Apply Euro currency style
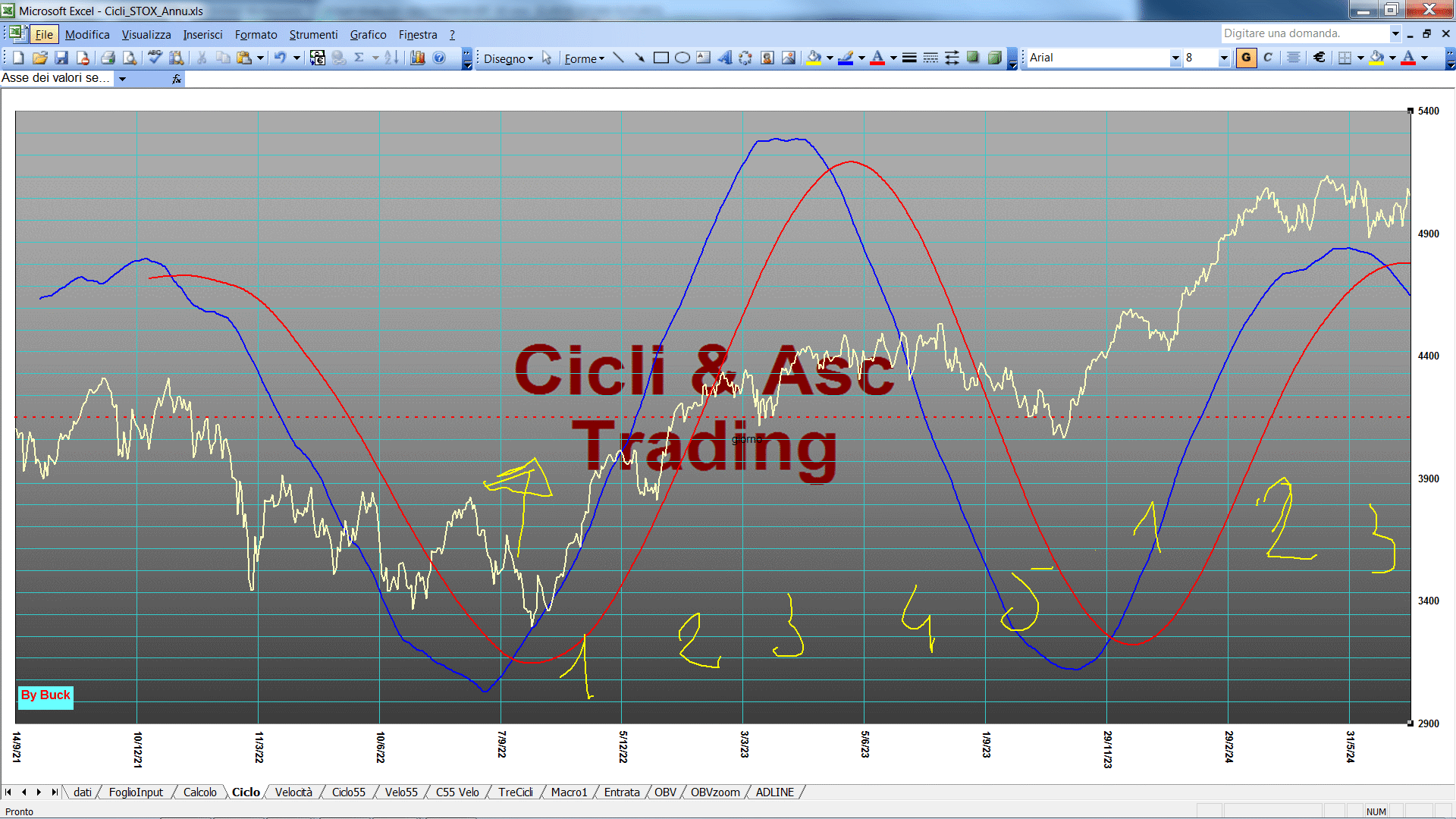 tap(1319, 58)
